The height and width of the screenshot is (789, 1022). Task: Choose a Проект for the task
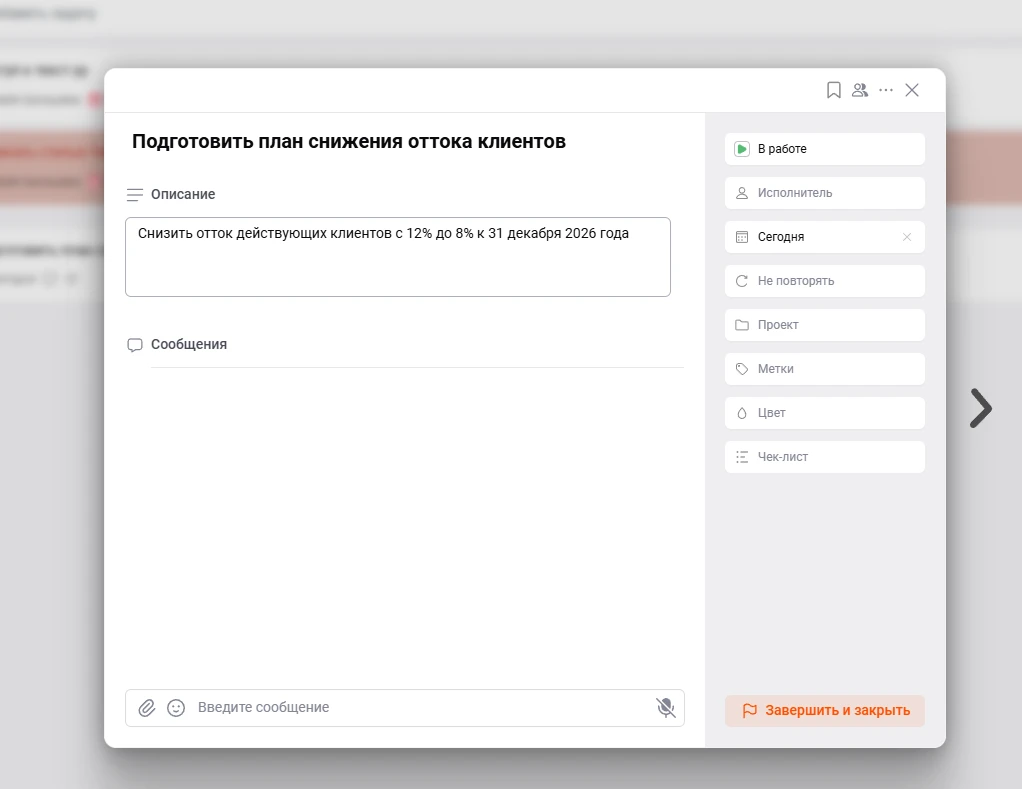[824, 325]
